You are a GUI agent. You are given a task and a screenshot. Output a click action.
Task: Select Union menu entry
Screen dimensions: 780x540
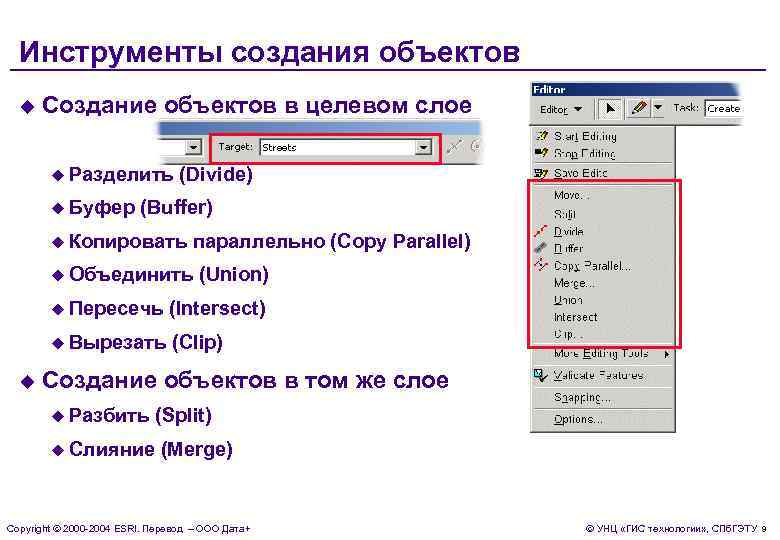pyautogui.click(x=568, y=300)
